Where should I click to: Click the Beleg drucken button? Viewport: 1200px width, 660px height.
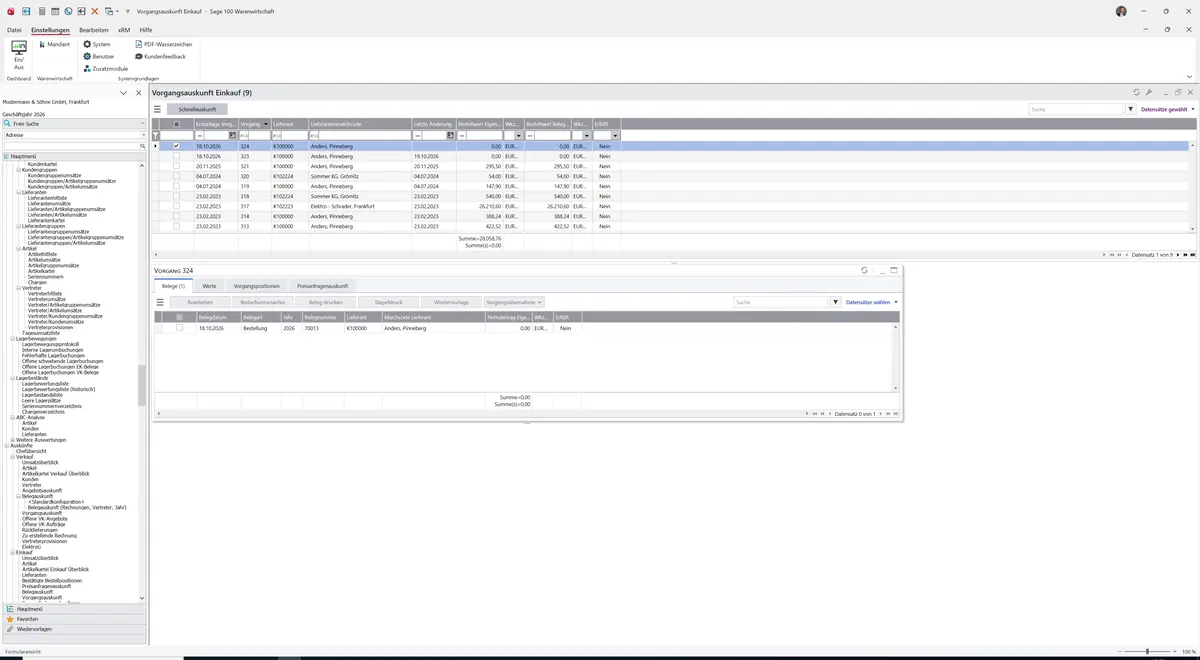point(325,302)
